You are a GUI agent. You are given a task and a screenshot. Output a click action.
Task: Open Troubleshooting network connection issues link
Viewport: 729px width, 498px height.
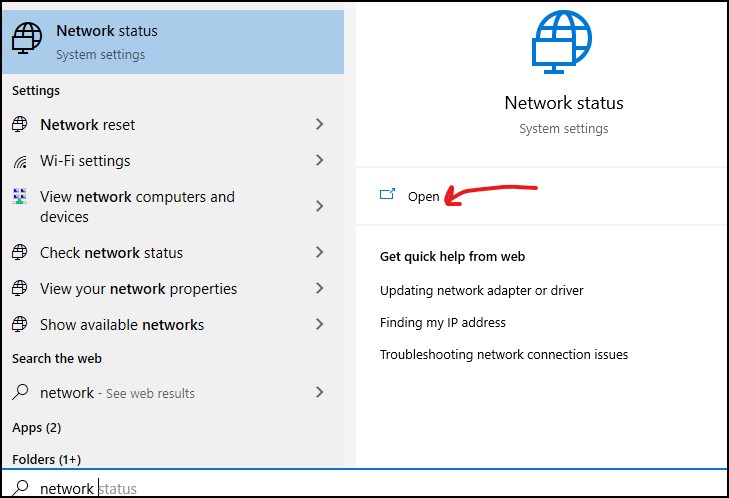504,355
